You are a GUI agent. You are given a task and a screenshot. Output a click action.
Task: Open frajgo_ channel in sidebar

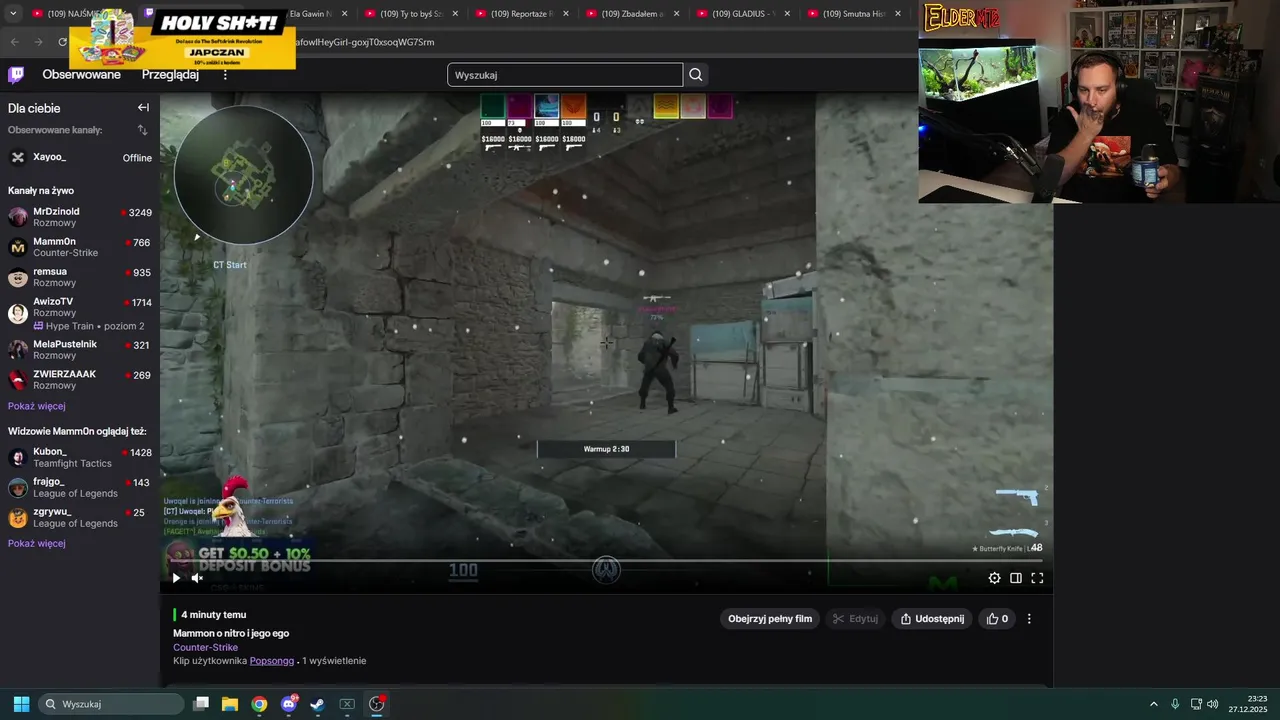[80, 487]
